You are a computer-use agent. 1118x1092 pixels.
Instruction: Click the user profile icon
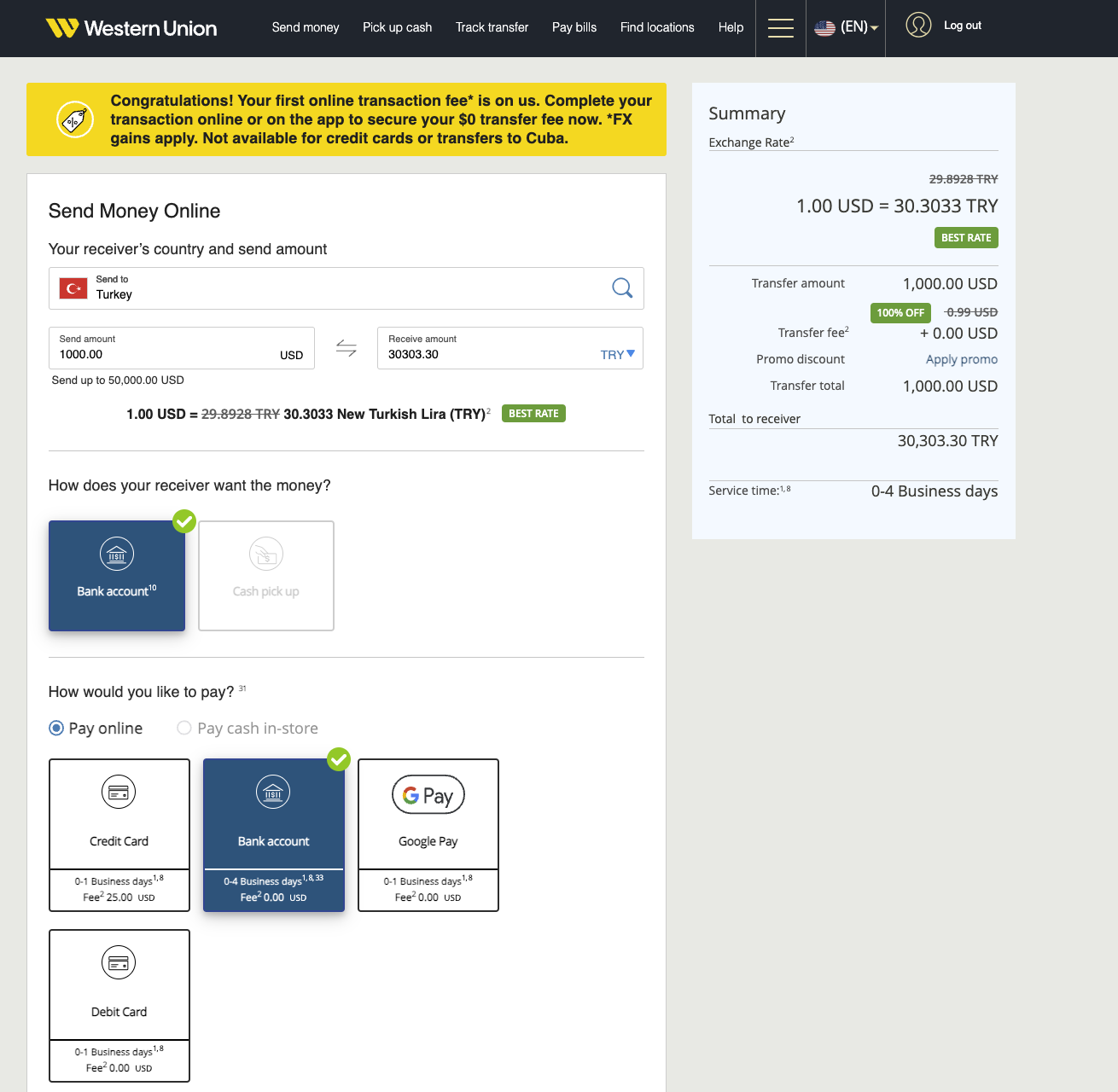(x=918, y=25)
